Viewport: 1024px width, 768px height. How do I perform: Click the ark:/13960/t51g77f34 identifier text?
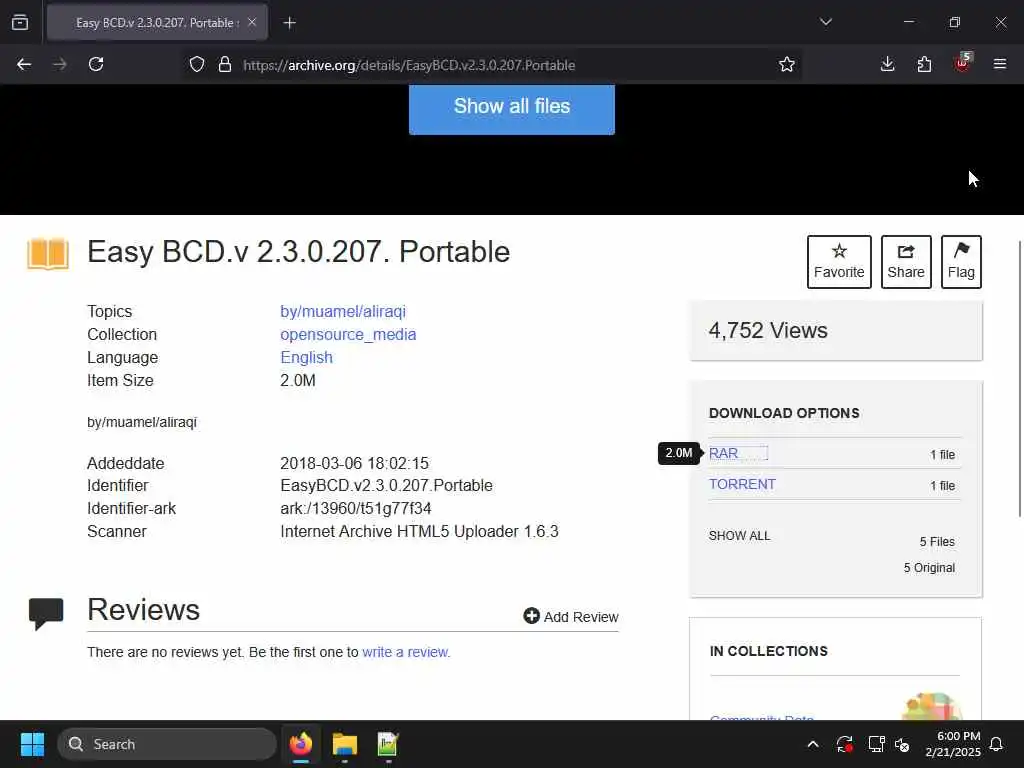pyautogui.click(x=356, y=508)
